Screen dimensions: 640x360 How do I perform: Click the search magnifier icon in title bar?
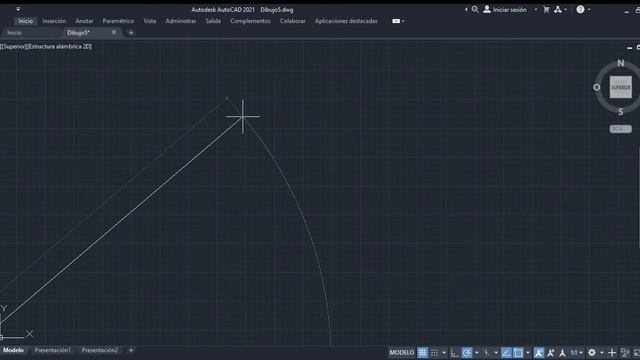[x=475, y=9]
